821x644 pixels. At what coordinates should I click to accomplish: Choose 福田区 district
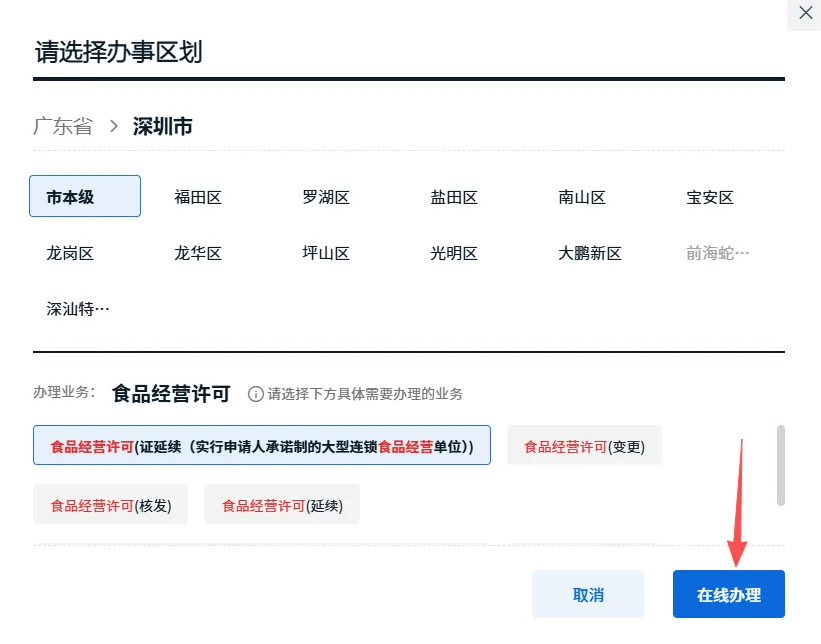click(198, 197)
